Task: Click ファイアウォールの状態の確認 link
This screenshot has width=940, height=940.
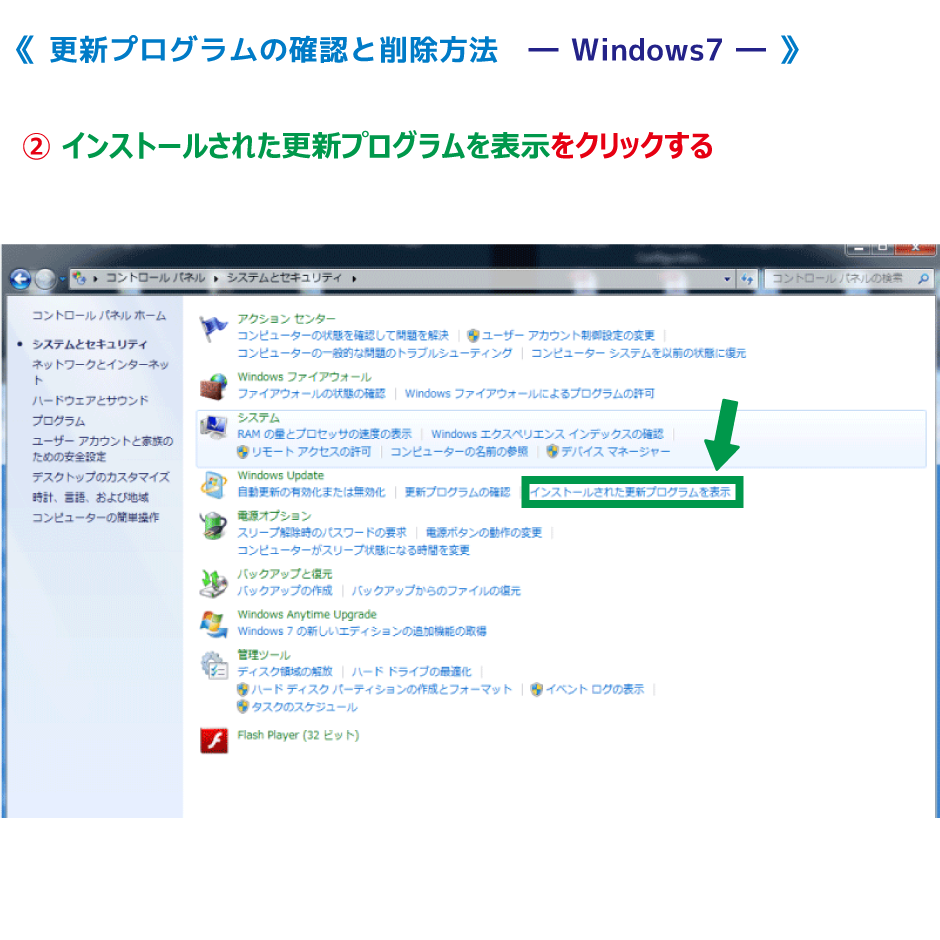Action: click(311, 394)
